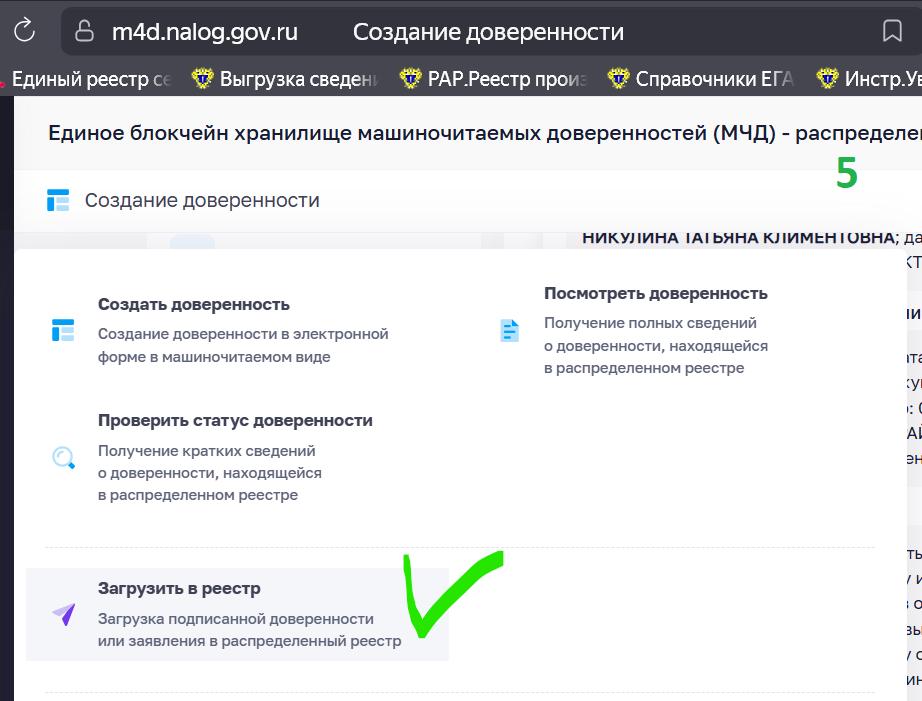
Task: Click the paper plane icon for Загрузить в реестр
Action: pos(62,616)
